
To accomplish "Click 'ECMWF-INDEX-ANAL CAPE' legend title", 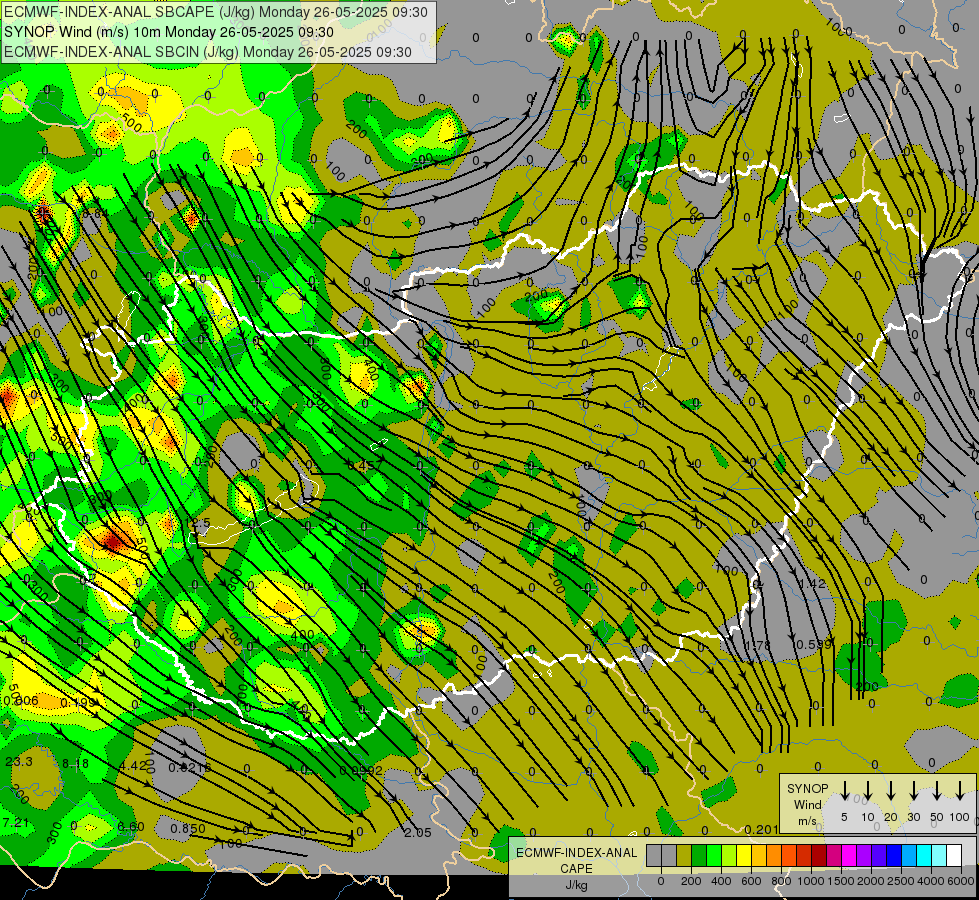I will click(x=576, y=861).
